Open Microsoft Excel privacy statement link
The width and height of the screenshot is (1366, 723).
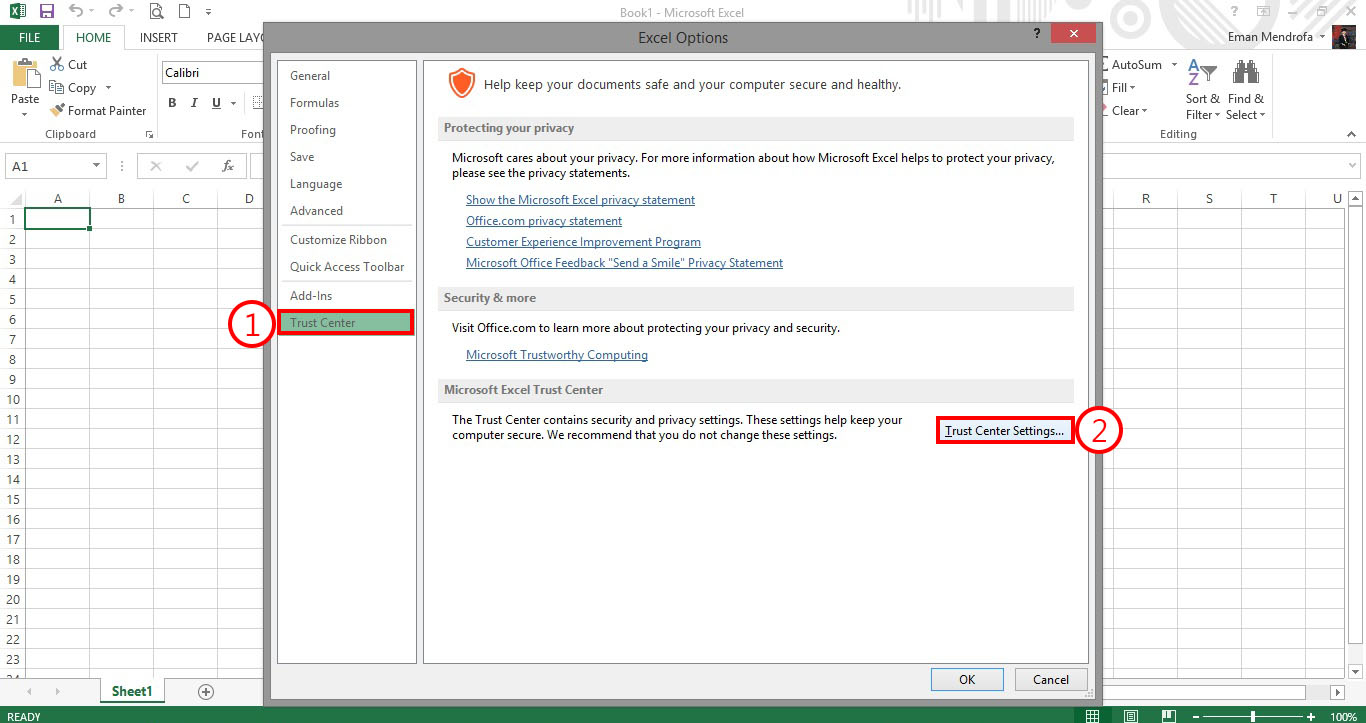pos(580,200)
